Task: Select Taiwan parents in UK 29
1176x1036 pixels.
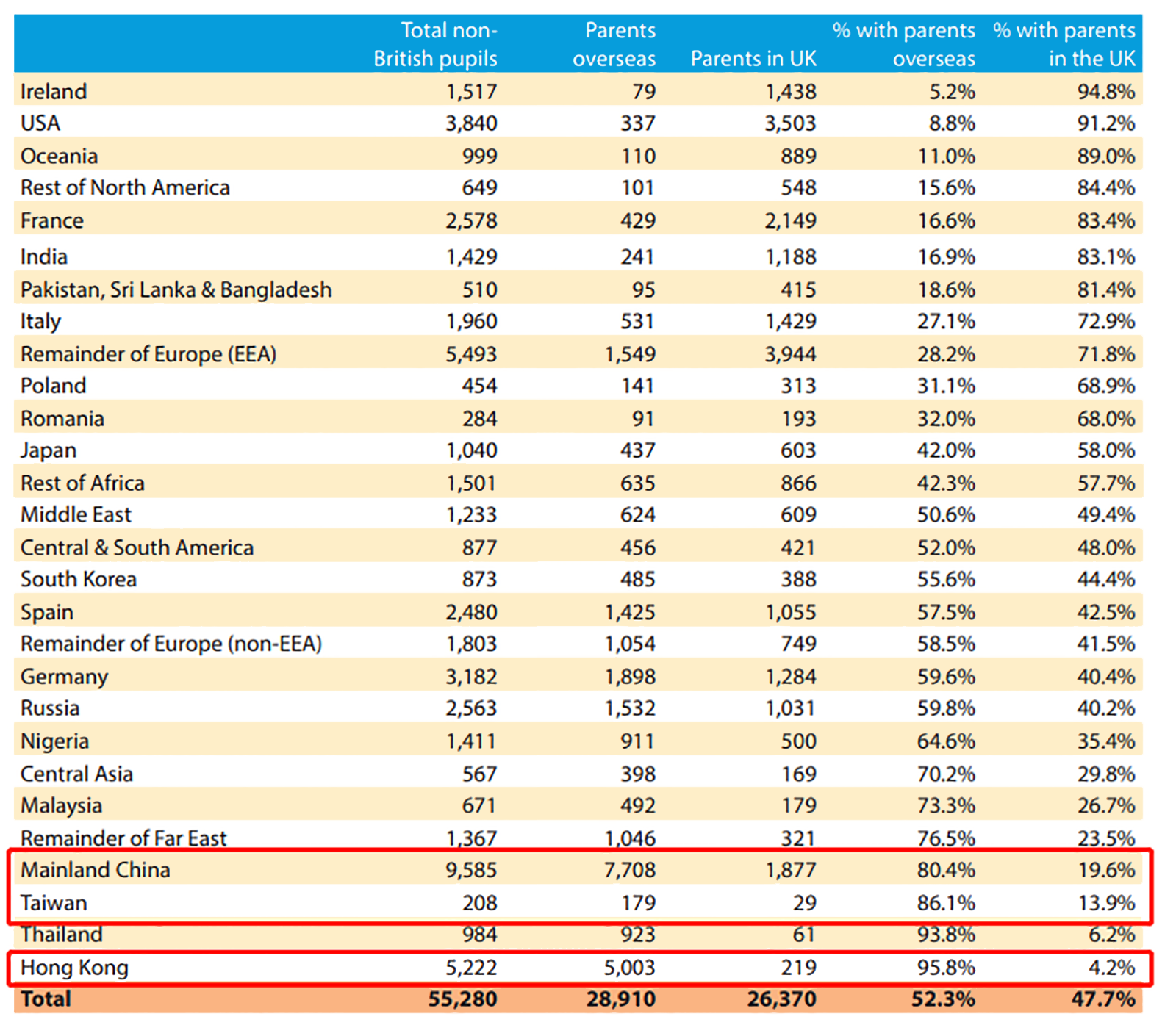Action: pyautogui.click(x=805, y=903)
